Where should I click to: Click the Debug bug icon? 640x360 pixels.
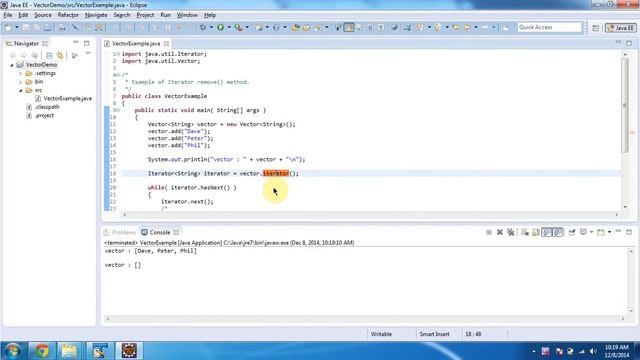[x=203, y=27]
